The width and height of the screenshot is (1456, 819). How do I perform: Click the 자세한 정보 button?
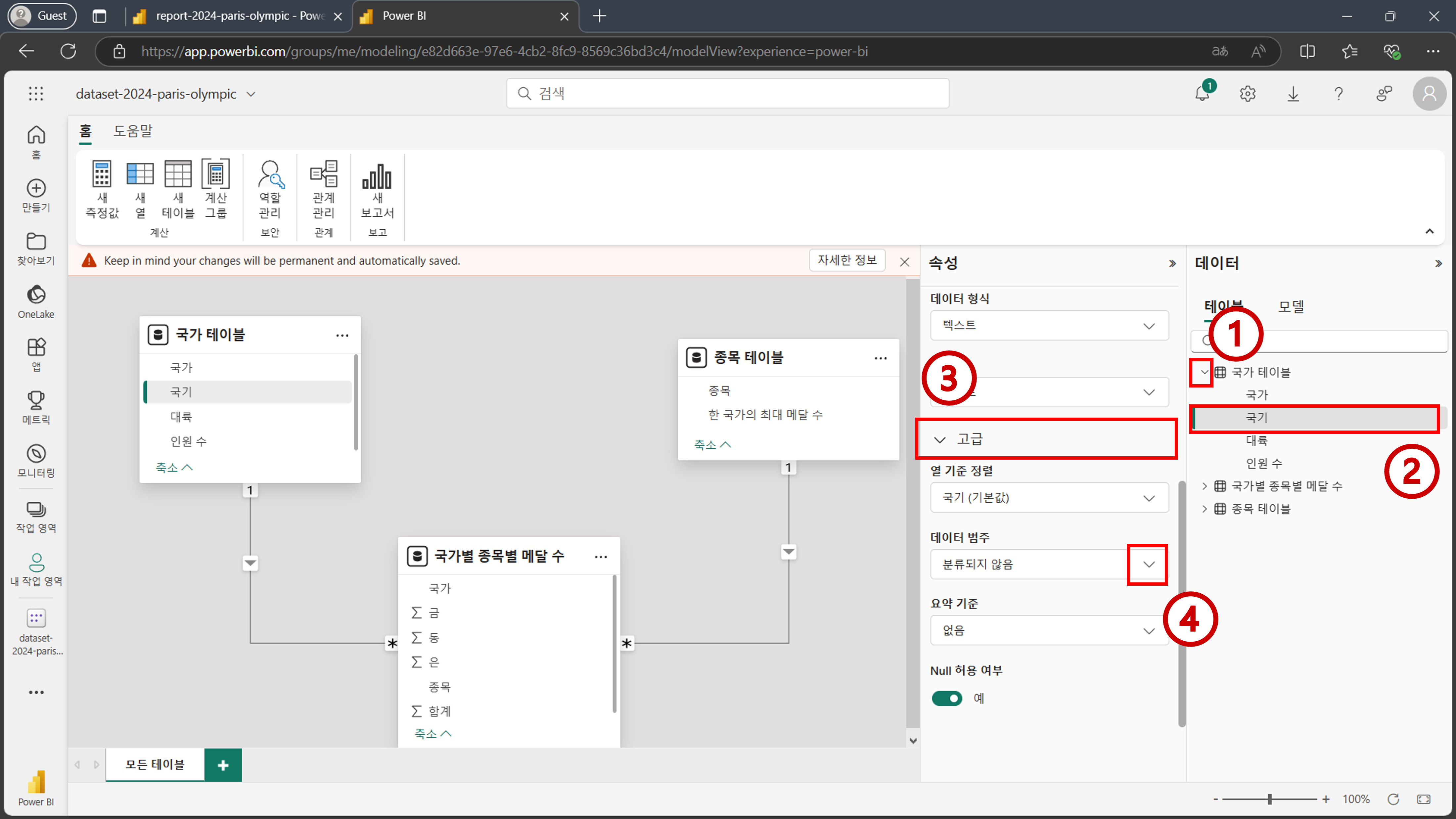(x=847, y=260)
